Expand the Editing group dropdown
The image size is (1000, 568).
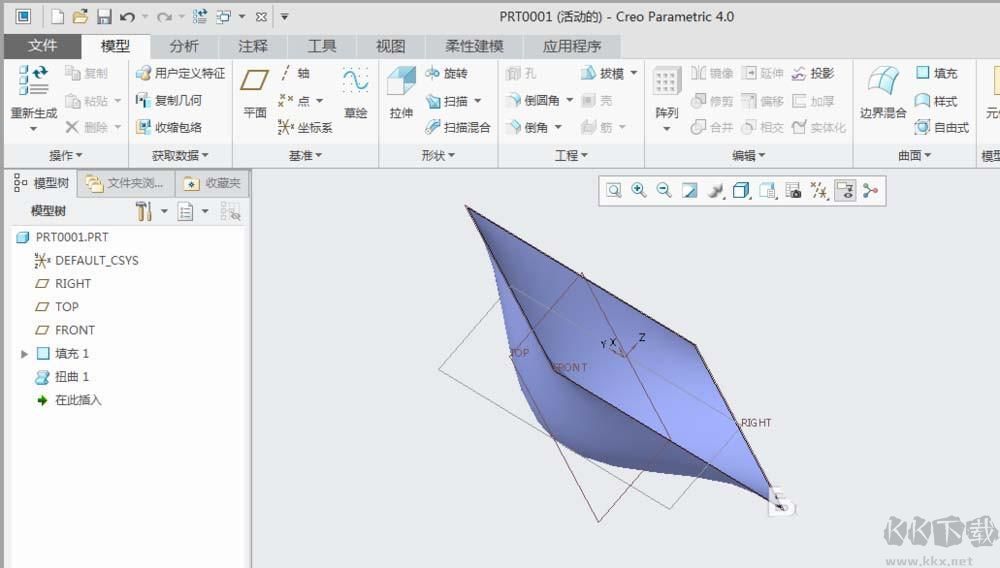click(x=748, y=155)
